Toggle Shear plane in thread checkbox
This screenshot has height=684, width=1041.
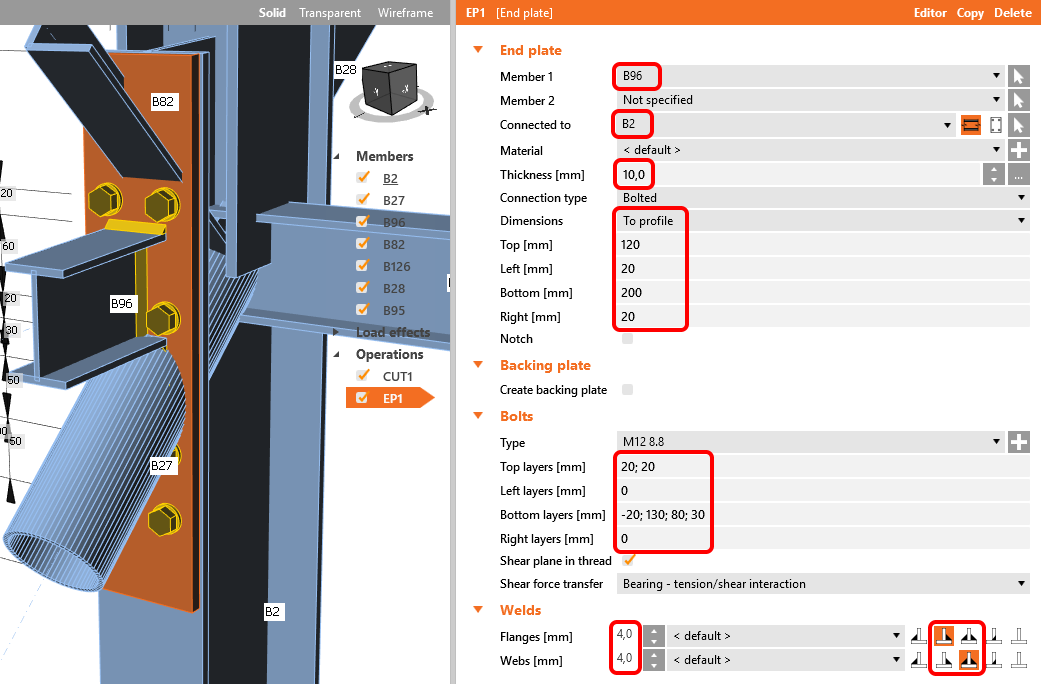[x=629, y=560]
